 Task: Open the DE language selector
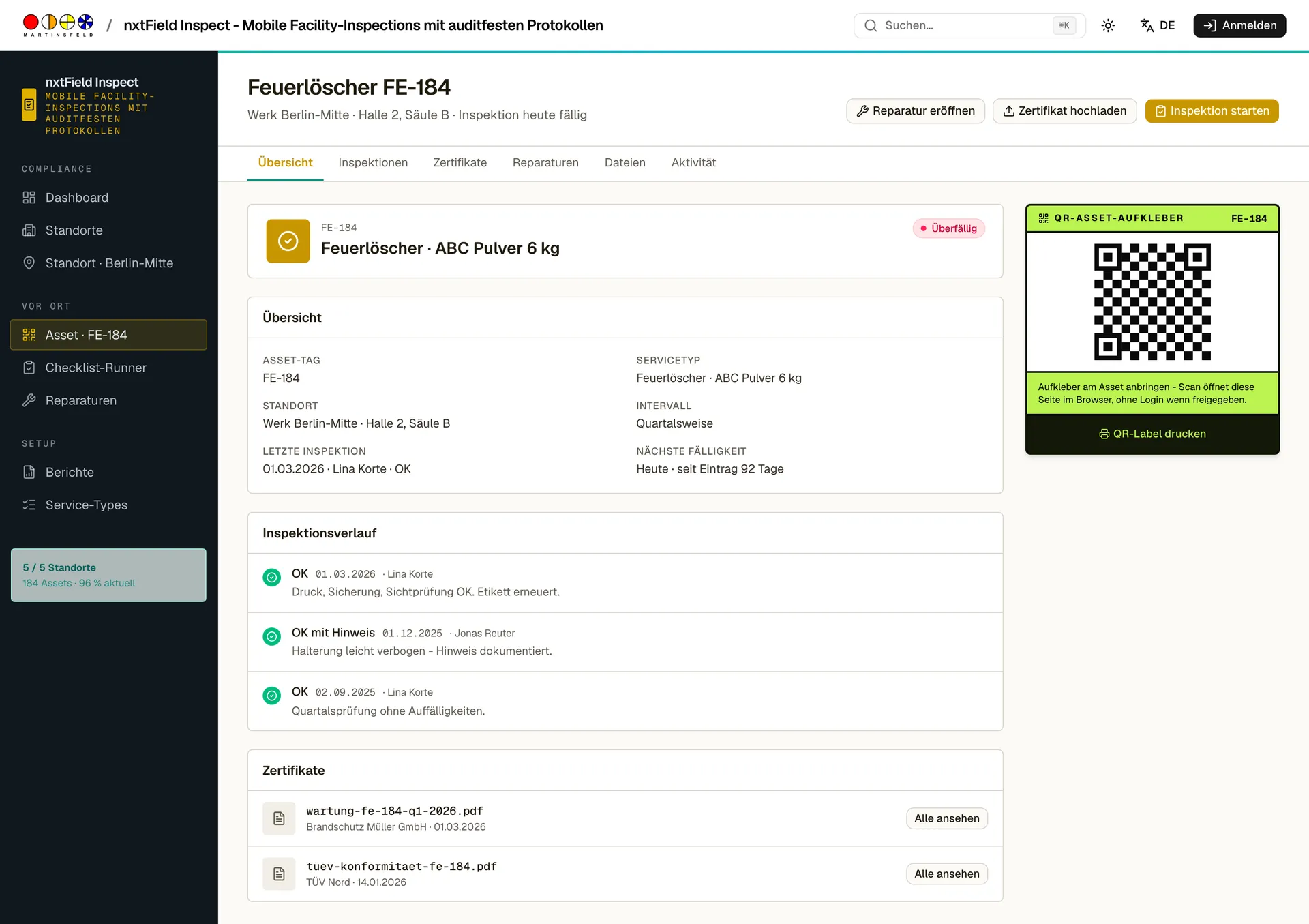pos(1158,26)
